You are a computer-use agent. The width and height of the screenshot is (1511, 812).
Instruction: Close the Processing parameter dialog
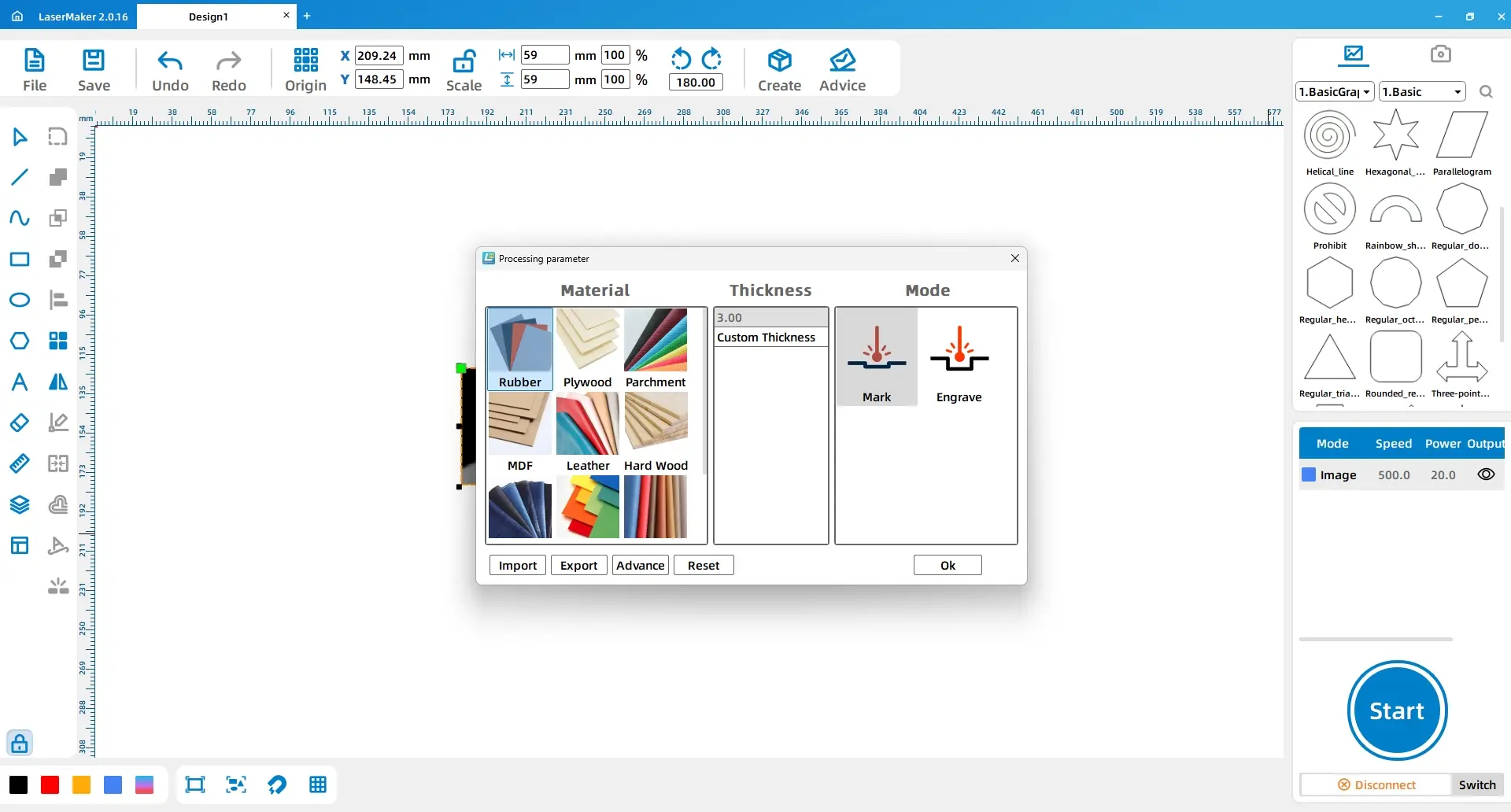point(1015,258)
